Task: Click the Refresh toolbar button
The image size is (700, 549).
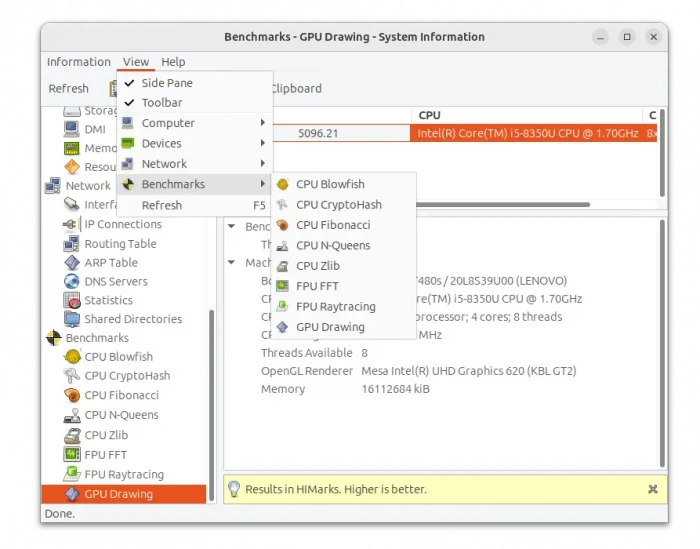Action: pyautogui.click(x=69, y=88)
